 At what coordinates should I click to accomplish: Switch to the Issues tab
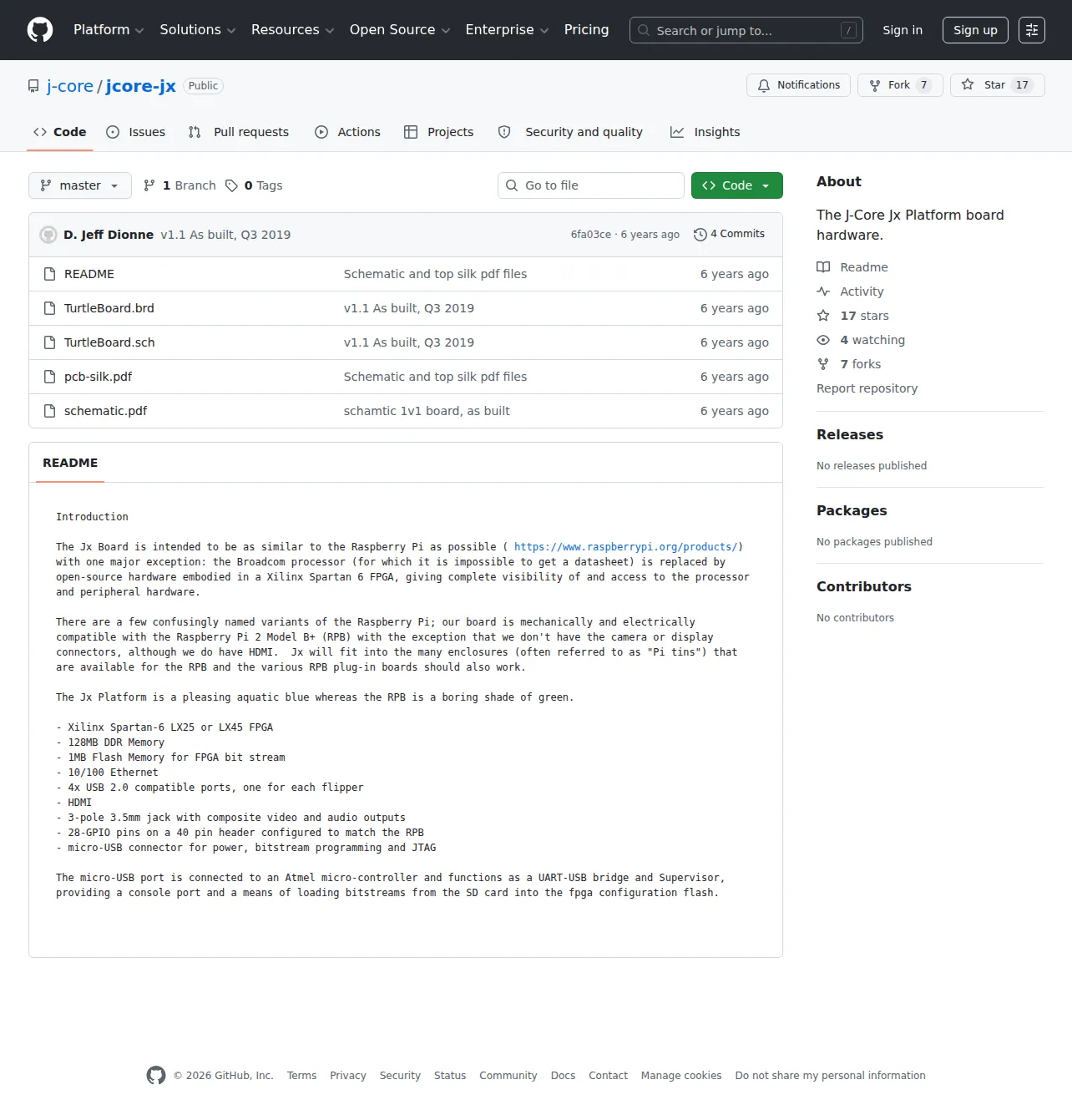coord(136,132)
